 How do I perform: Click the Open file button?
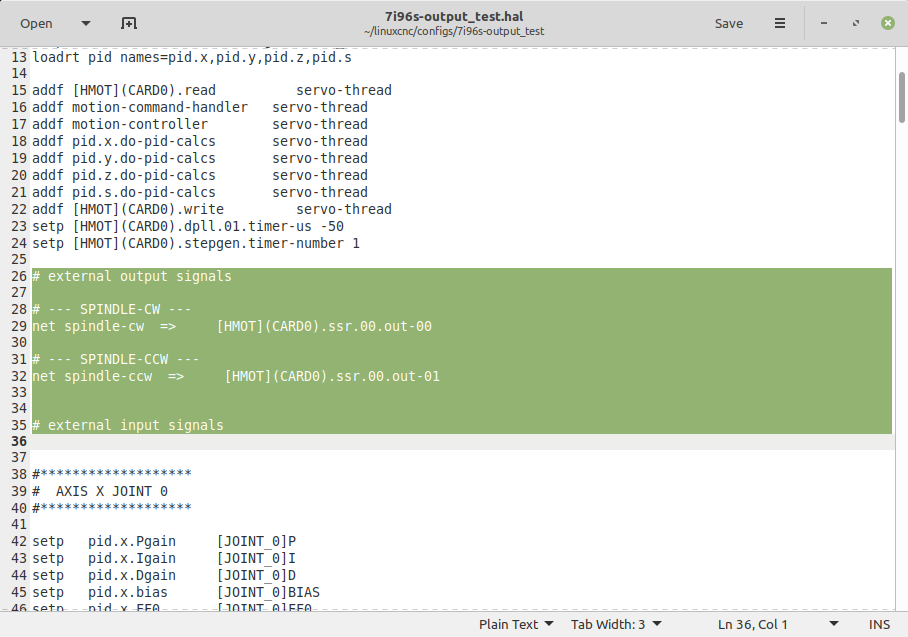coord(37,23)
